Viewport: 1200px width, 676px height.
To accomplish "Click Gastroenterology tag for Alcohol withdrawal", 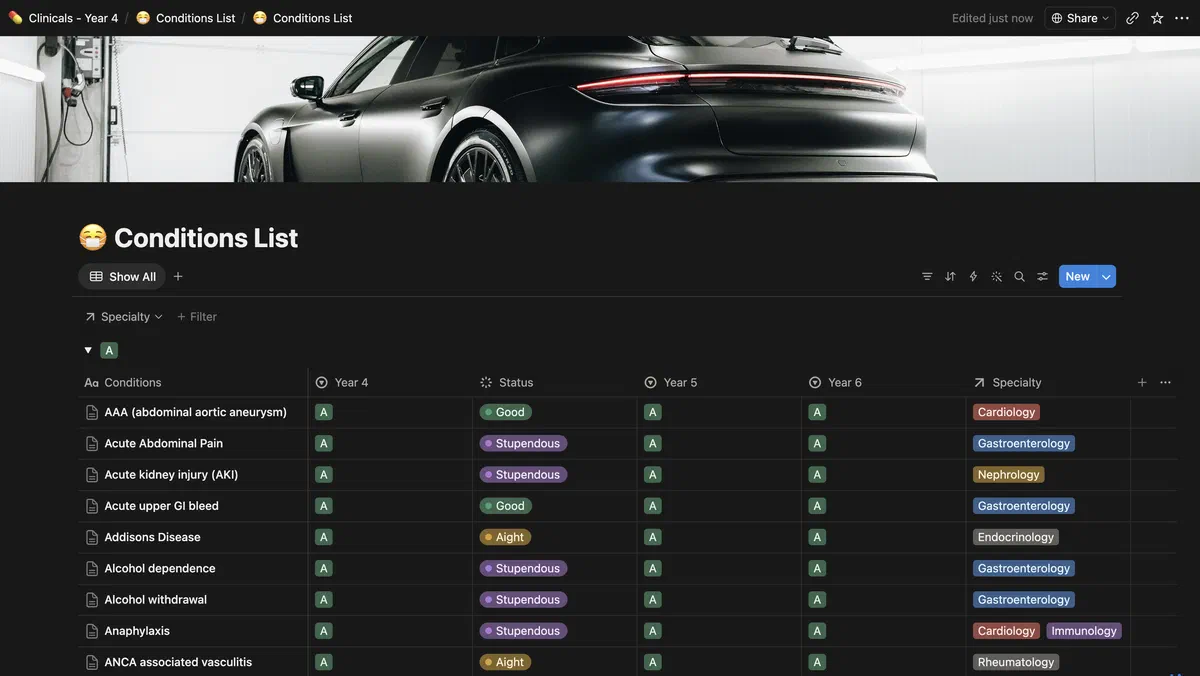I will [x=1024, y=600].
